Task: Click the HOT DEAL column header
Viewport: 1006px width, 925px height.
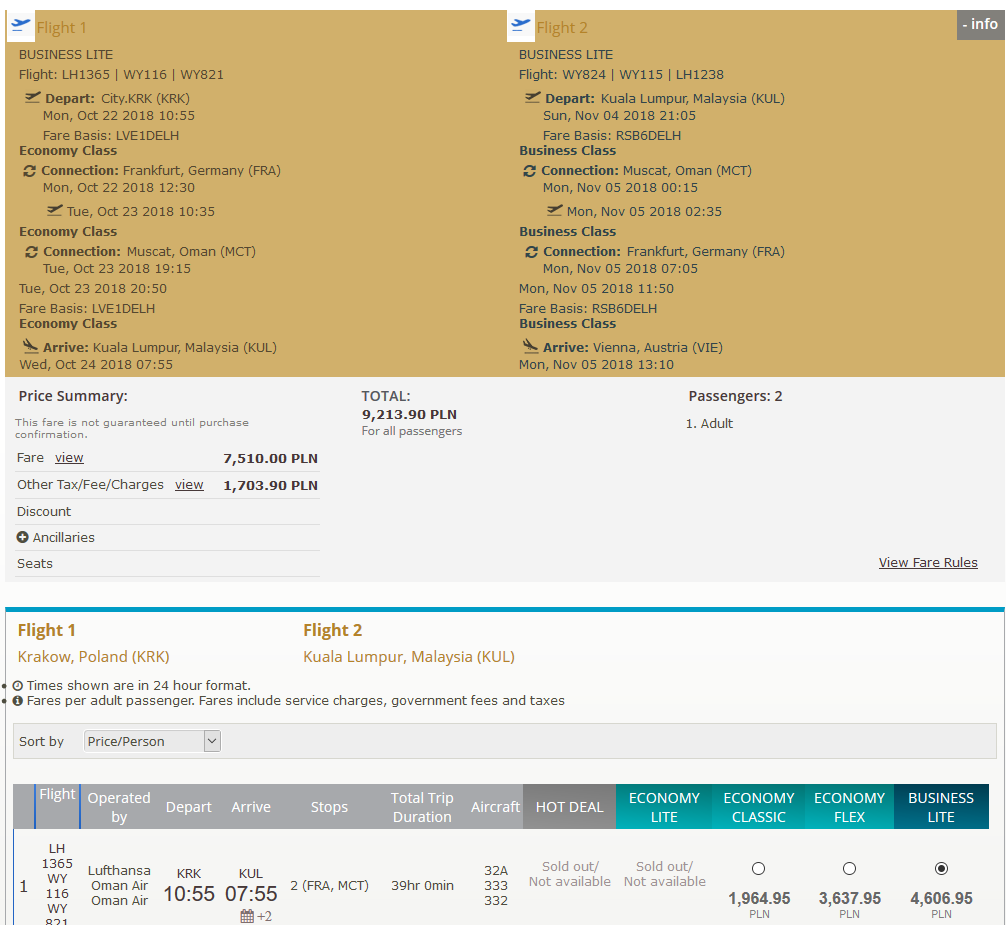Action: point(569,807)
